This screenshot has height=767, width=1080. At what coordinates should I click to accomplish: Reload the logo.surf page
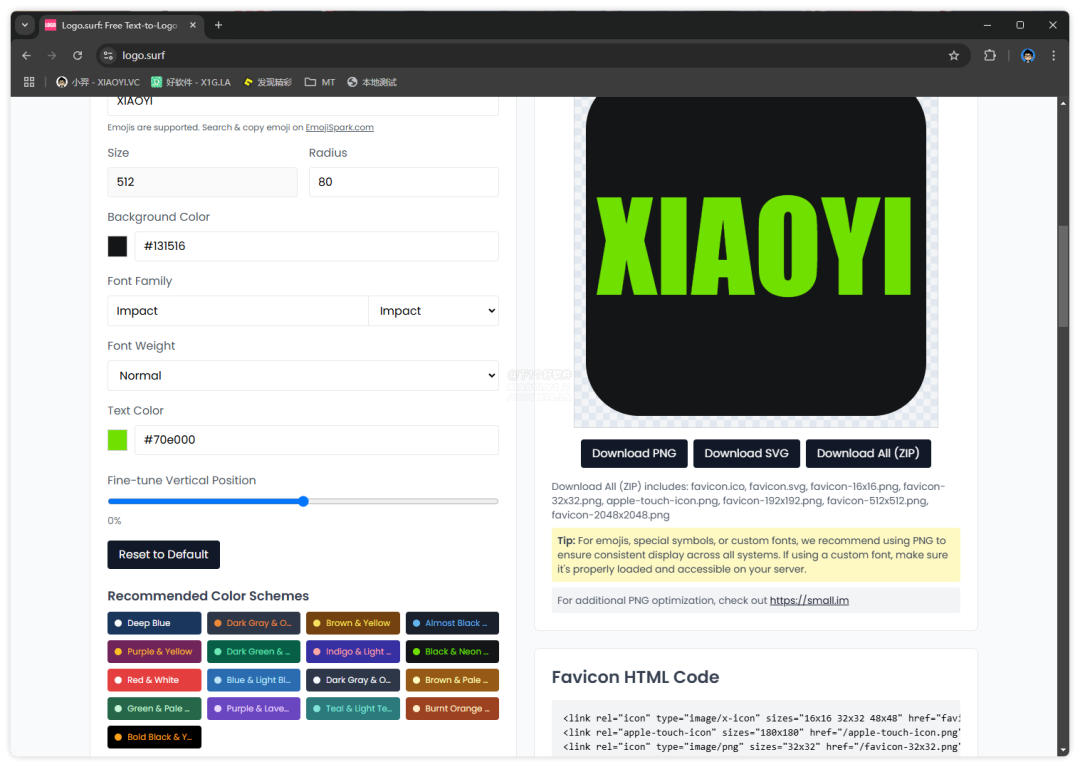point(77,56)
